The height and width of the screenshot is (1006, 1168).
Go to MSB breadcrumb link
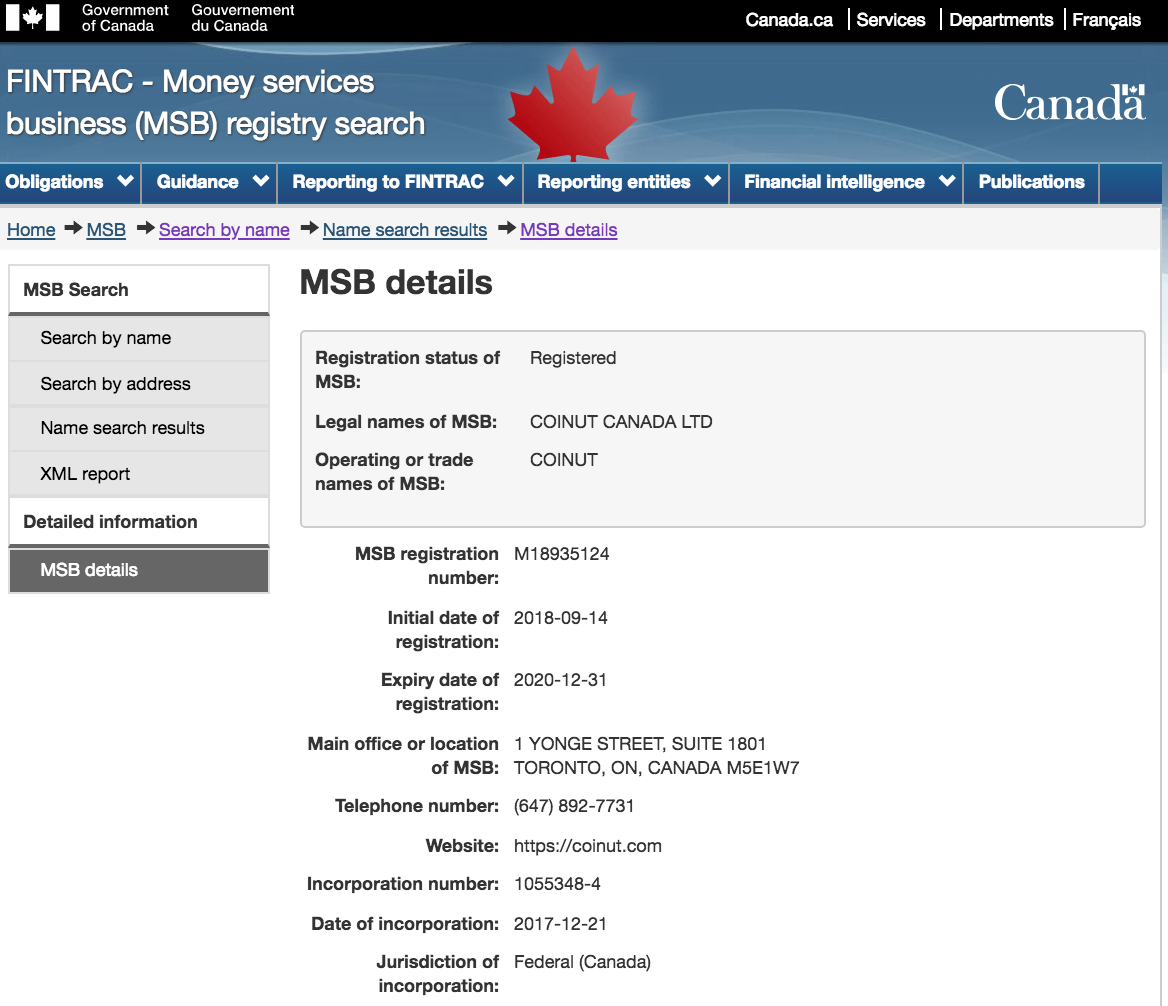106,230
